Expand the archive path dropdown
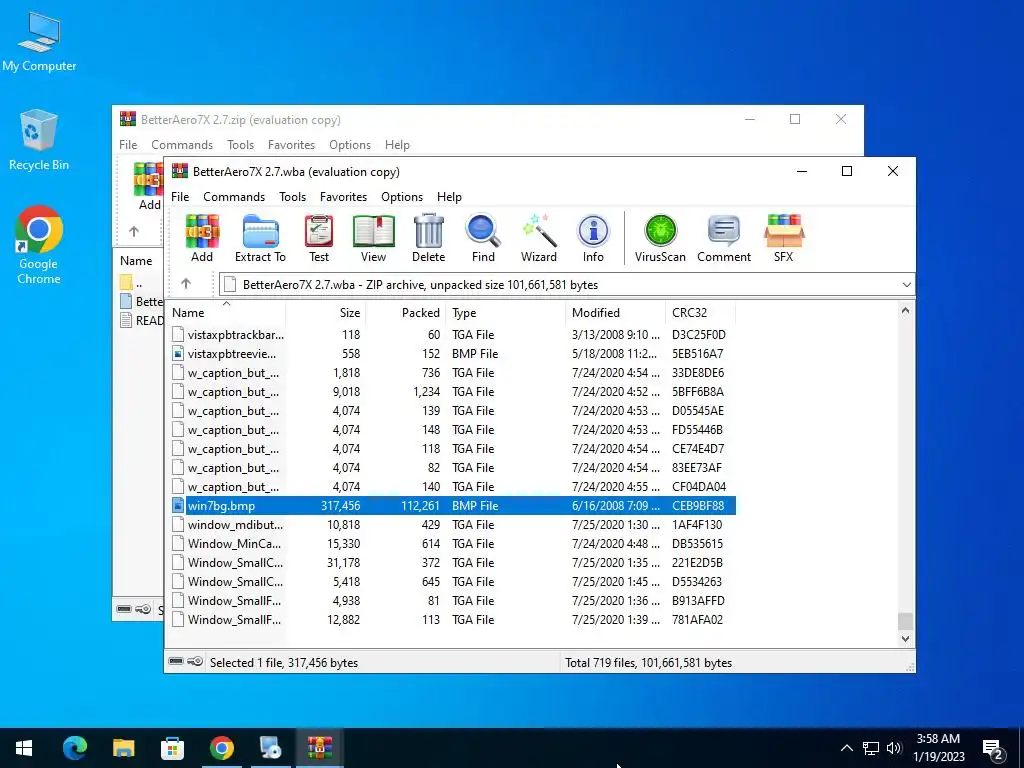The height and width of the screenshot is (768, 1024). [906, 285]
